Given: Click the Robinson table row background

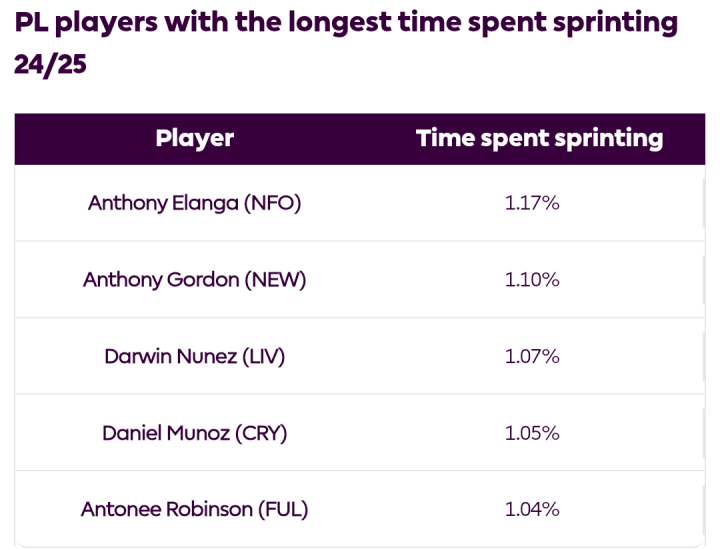Looking at the screenshot, I should coord(360,509).
